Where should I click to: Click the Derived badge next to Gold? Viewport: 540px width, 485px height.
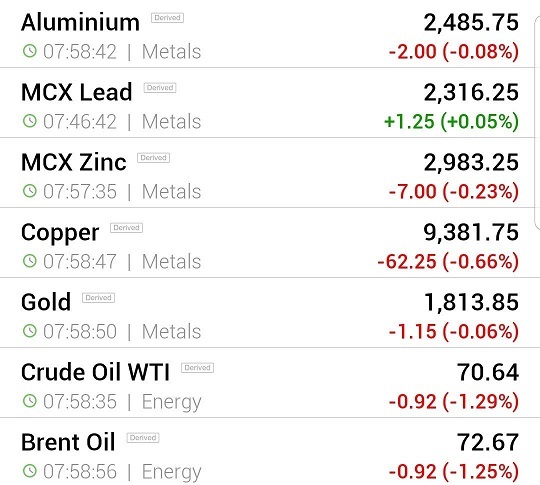click(x=98, y=298)
